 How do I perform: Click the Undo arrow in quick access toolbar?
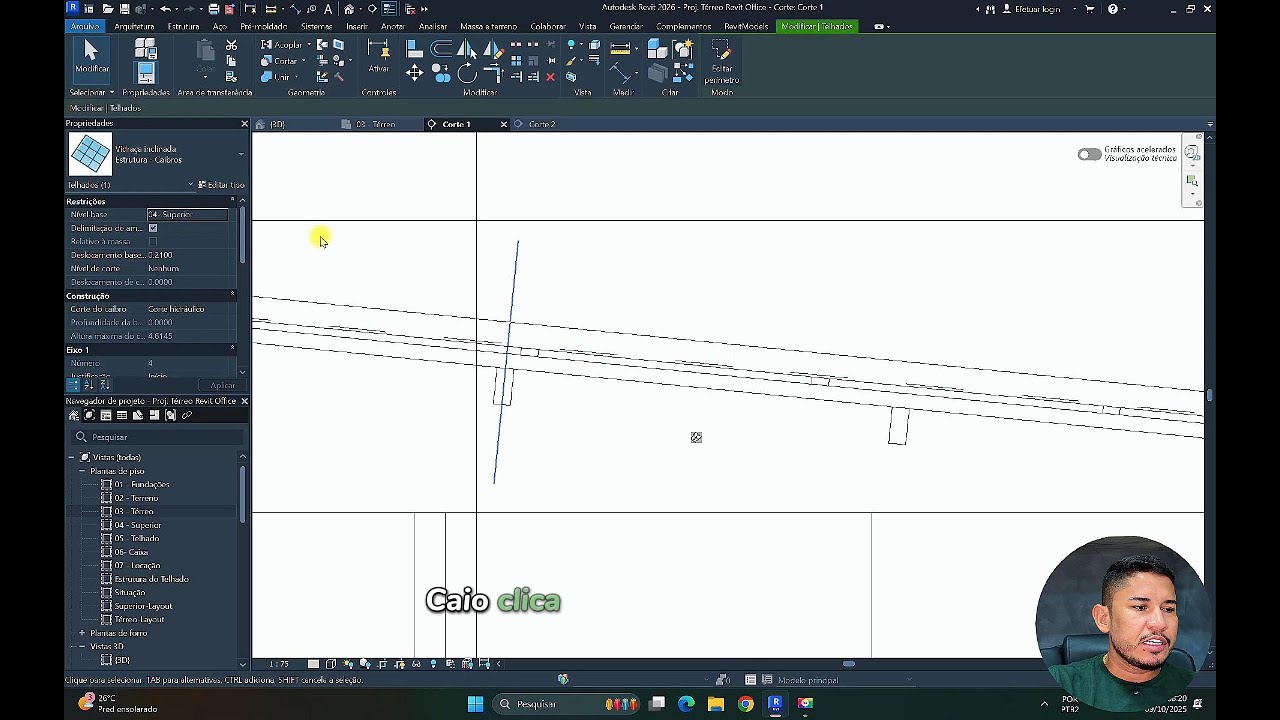click(165, 9)
